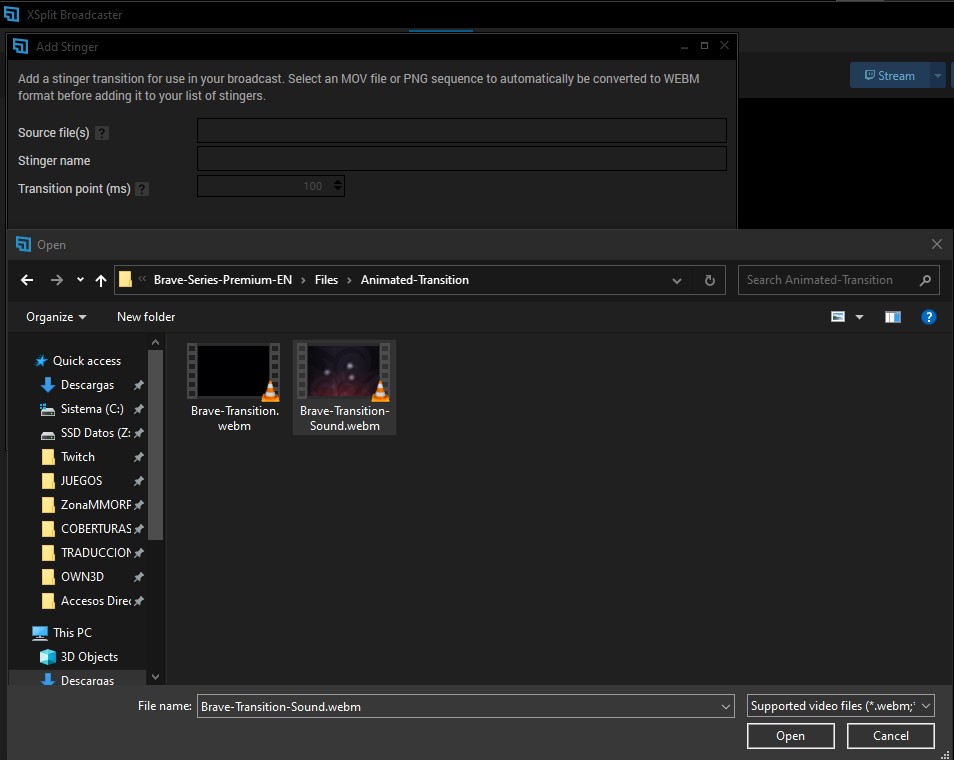Click the Cancel button

point(890,736)
